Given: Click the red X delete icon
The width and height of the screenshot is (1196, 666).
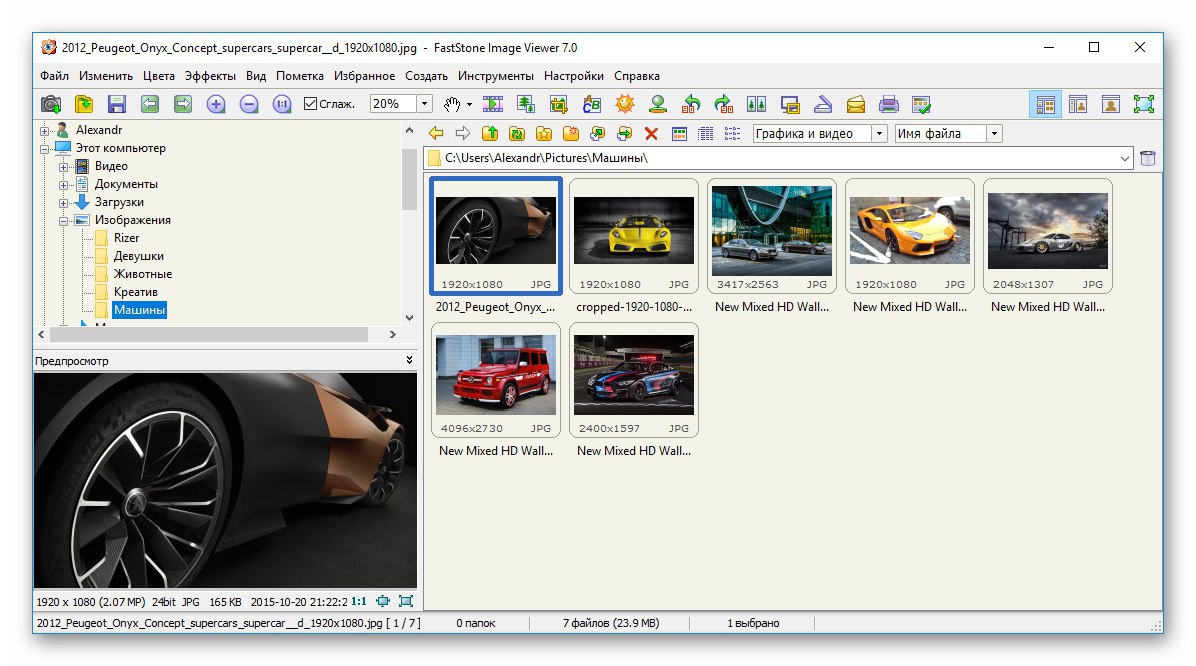Looking at the screenshot, I should [x=651, y=134].
